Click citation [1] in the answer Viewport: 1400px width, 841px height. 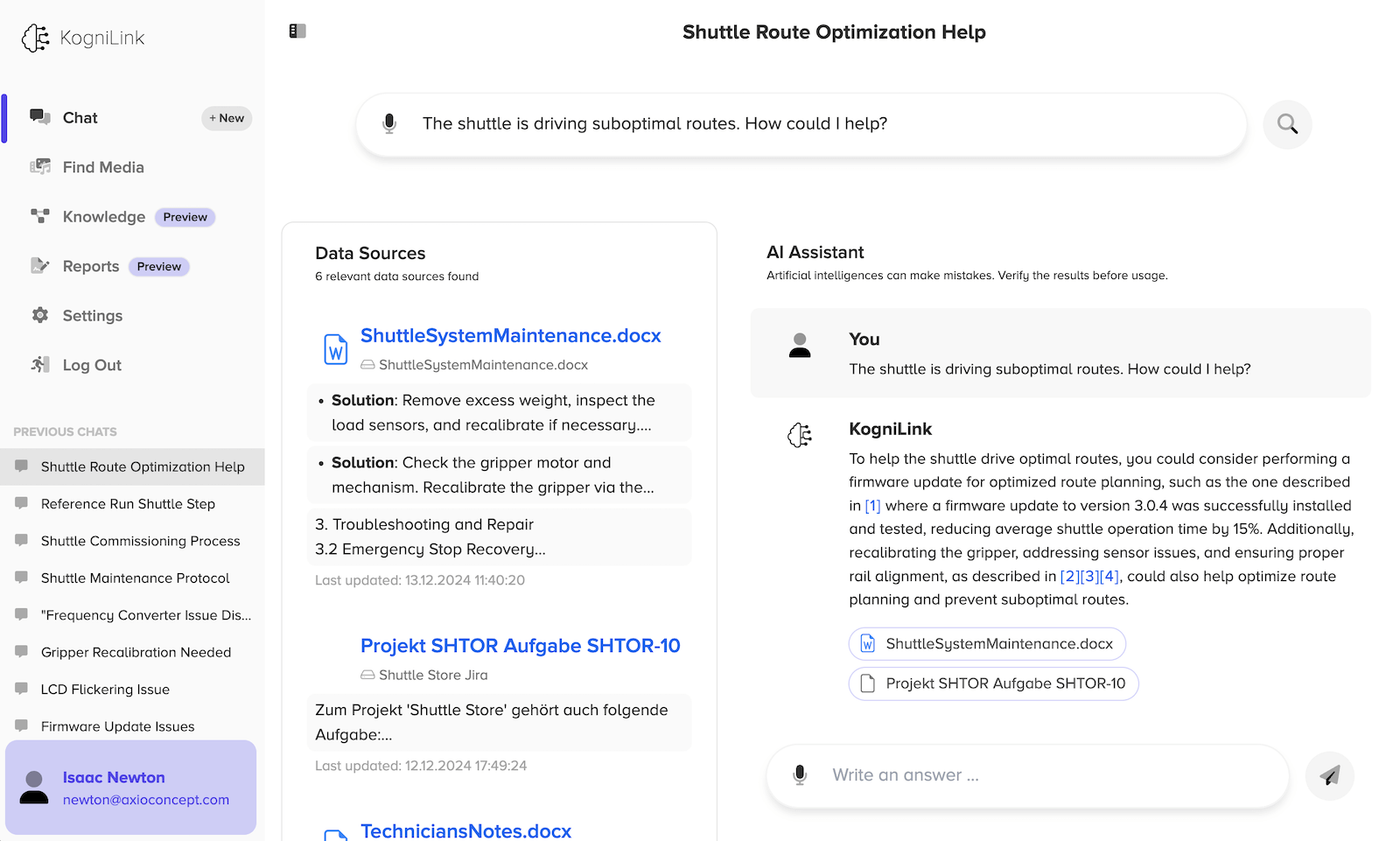click(x=872, y=506)
